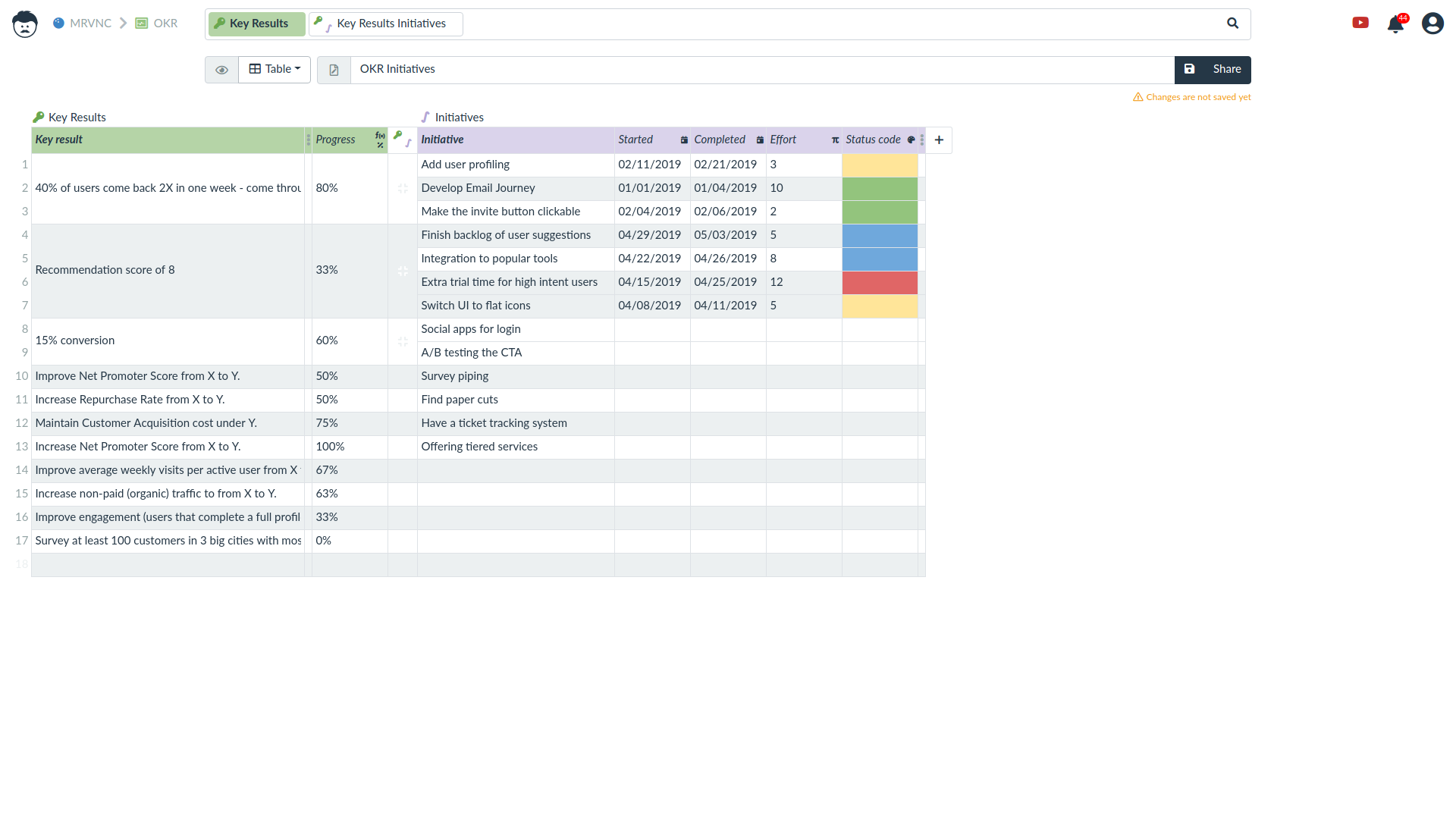The image size is (1456, 819).
Task: Select the Key Results tab
Action: (256, 24)
